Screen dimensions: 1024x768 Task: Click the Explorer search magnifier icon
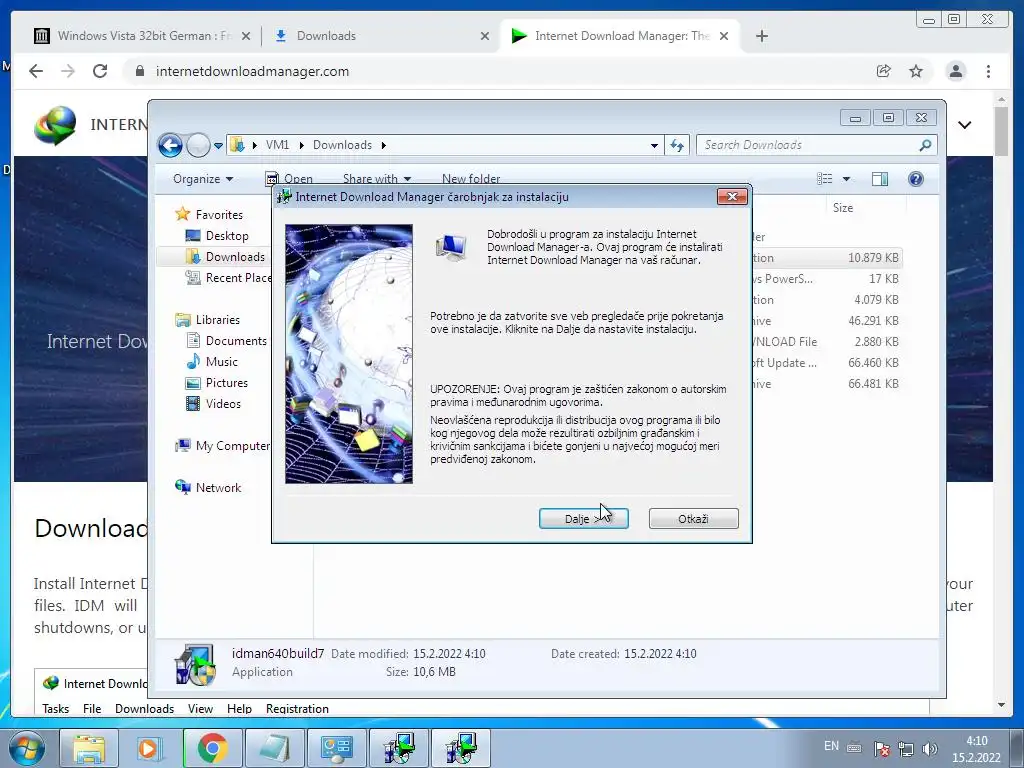tap(925, 145)
